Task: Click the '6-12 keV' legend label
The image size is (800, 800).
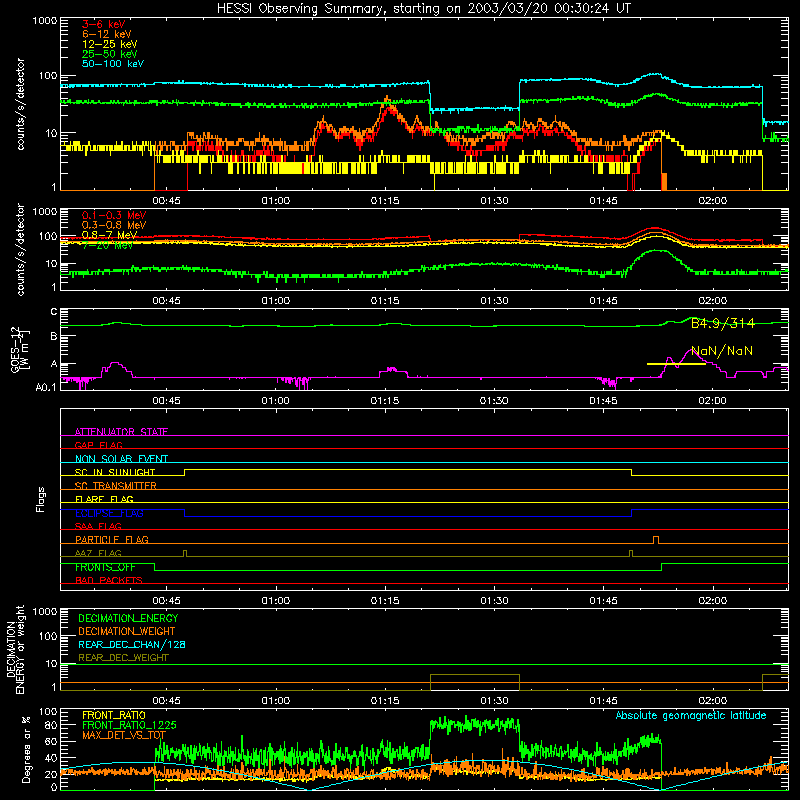Action: click(x=107, y=34)
